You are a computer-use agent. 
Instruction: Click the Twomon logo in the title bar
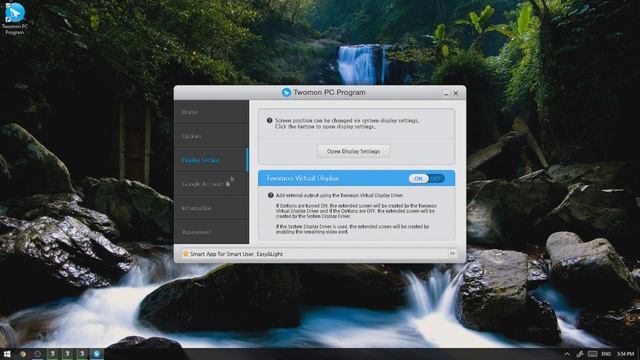287,93
